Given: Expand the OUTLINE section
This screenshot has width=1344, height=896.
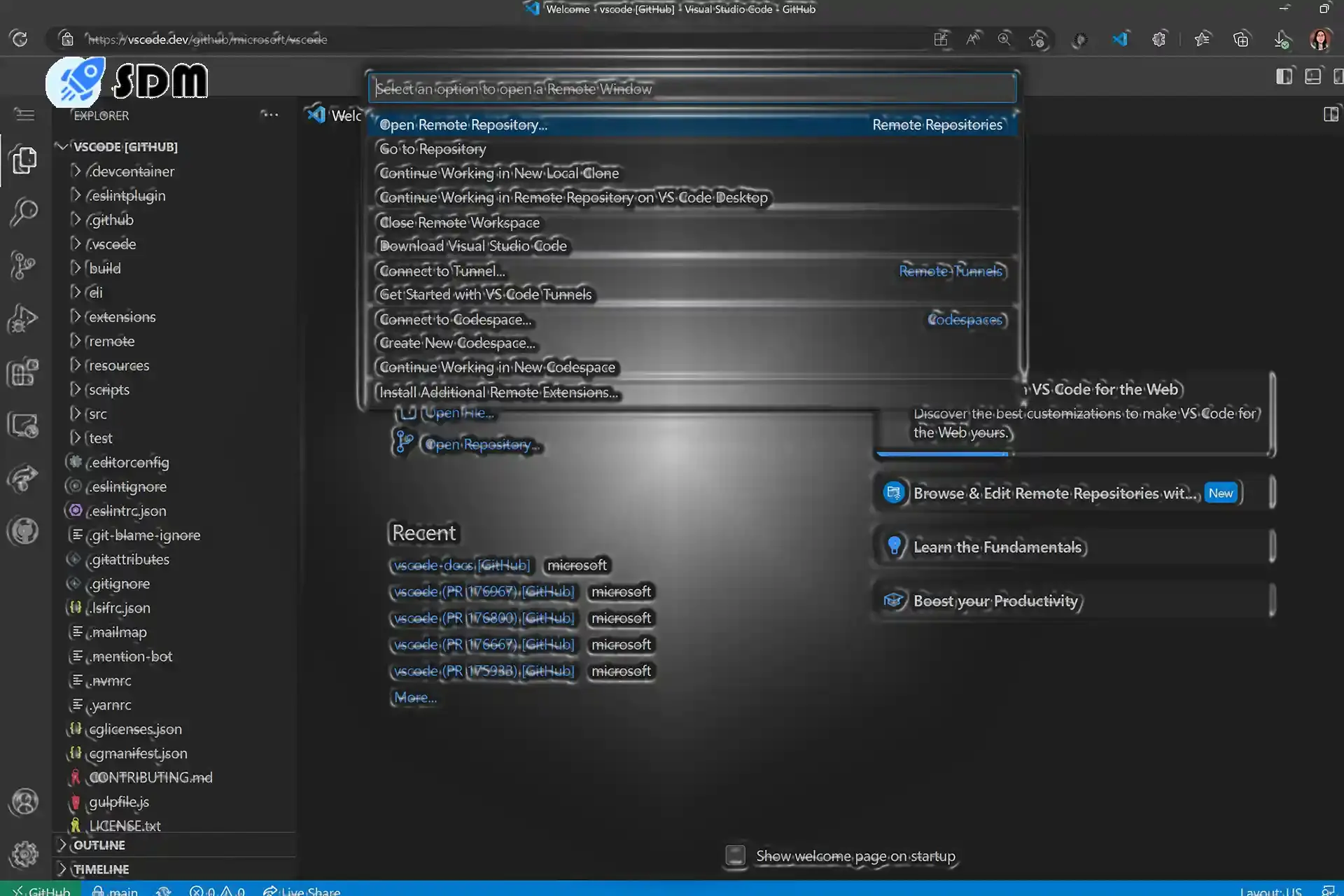Looking at the screenshot, I should tap(98, 845).
